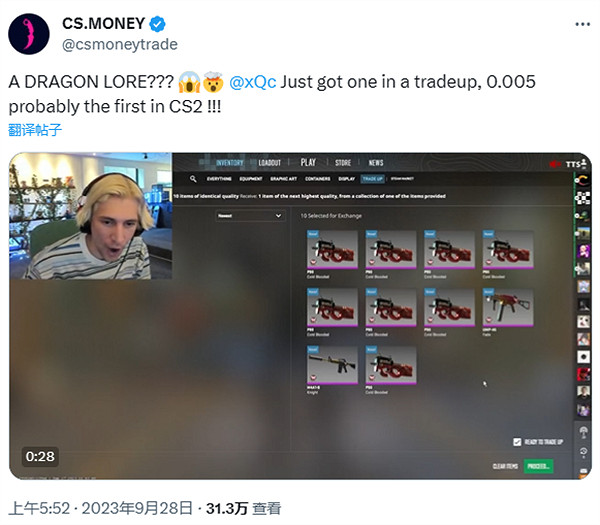Click the search magnifier in inventory bar
The width and height of the screenshot is (600, 525).
coord(193,179)
